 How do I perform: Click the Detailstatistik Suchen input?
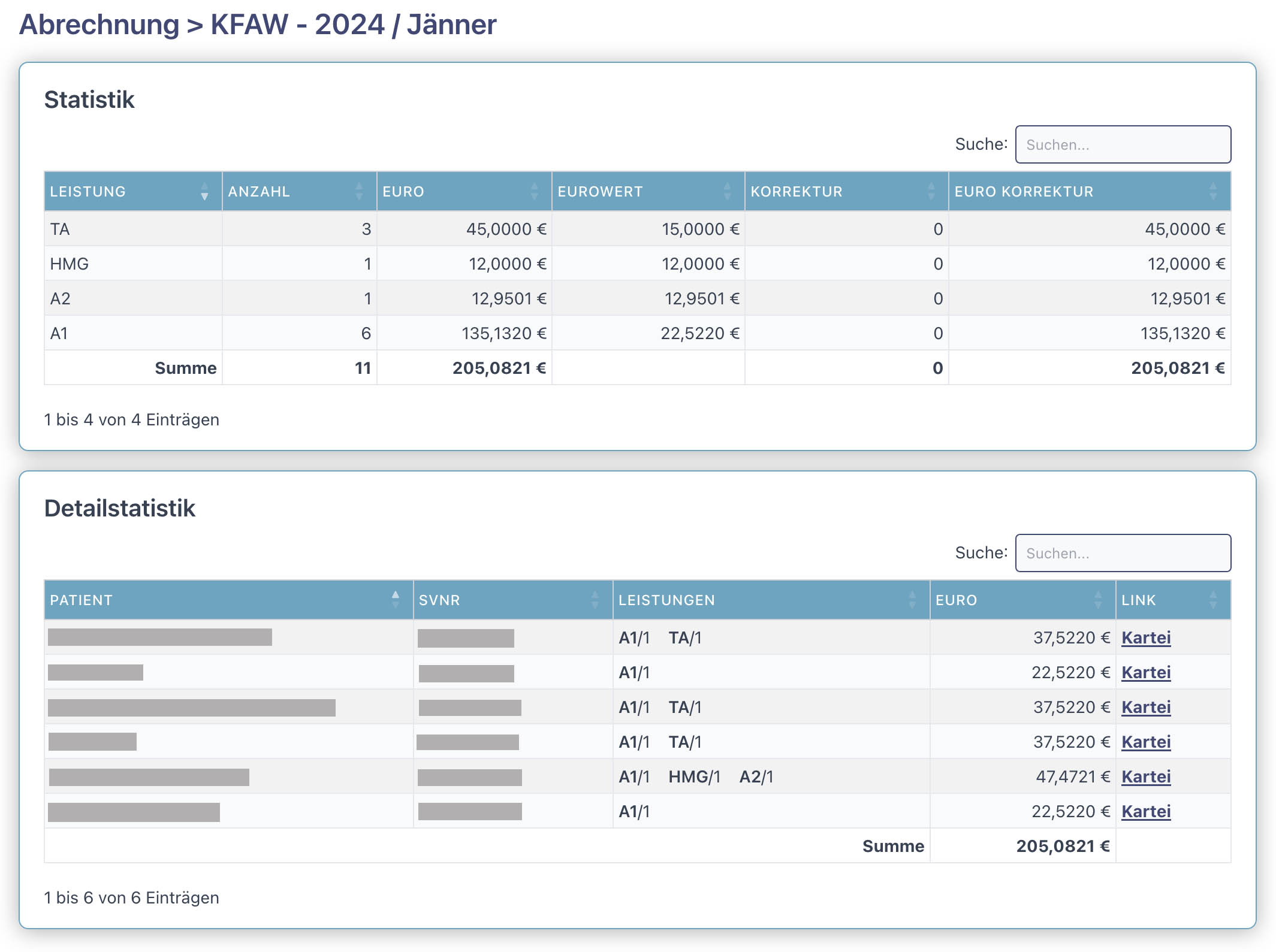click(x=1123, y=553)
